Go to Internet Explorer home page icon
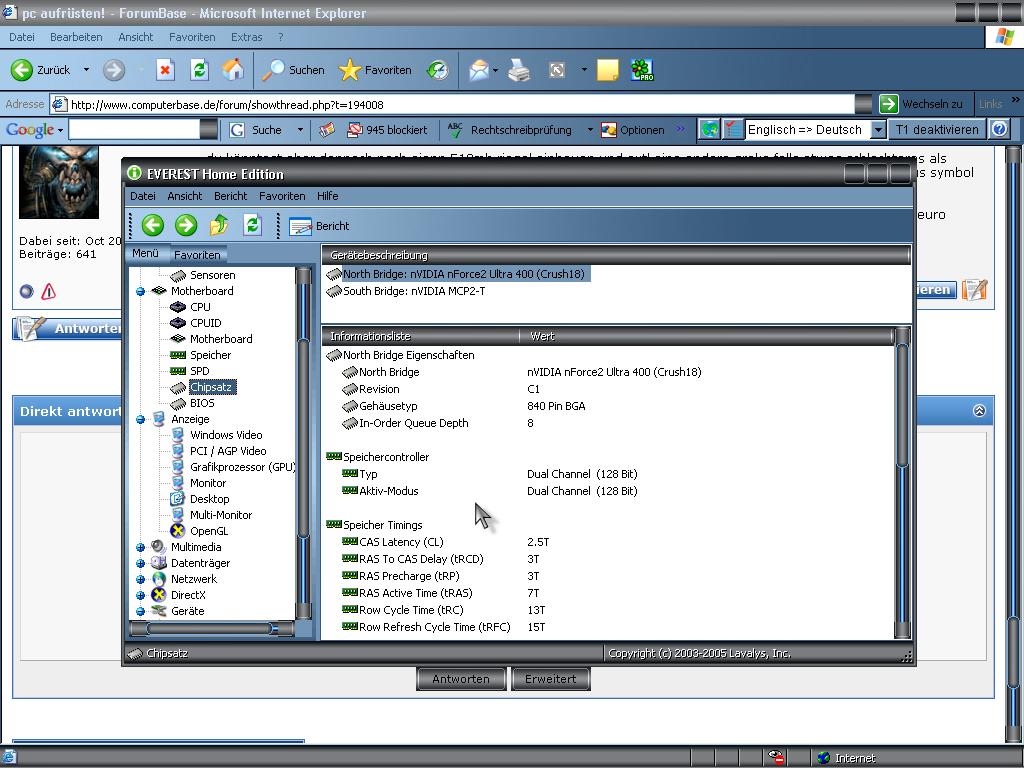 pyautogui.click(x=233, y=70)
